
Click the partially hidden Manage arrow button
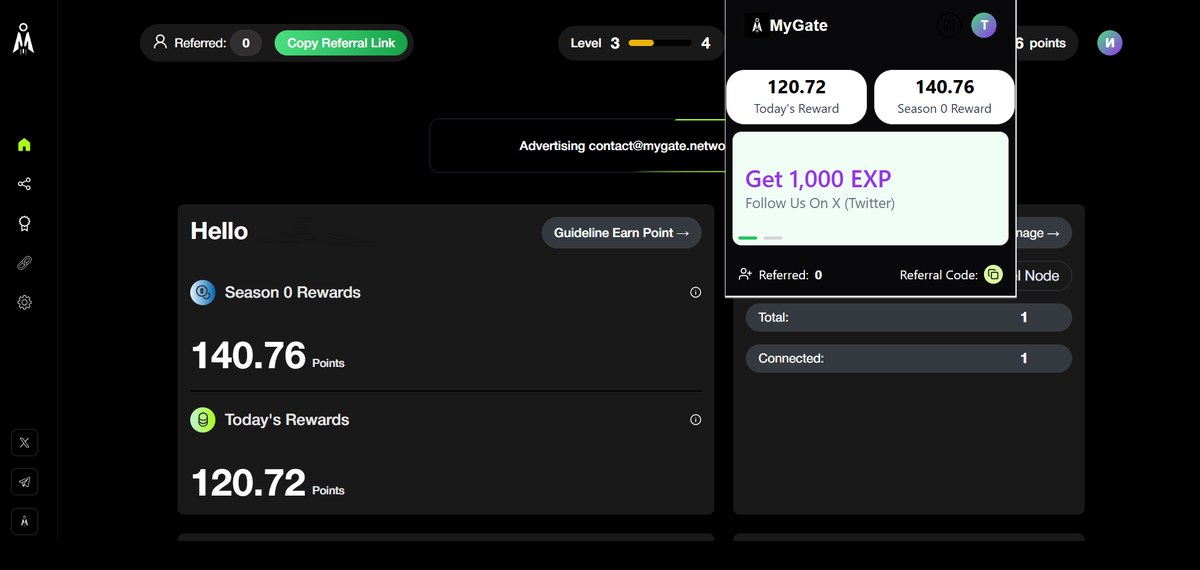click(1045, 233)
